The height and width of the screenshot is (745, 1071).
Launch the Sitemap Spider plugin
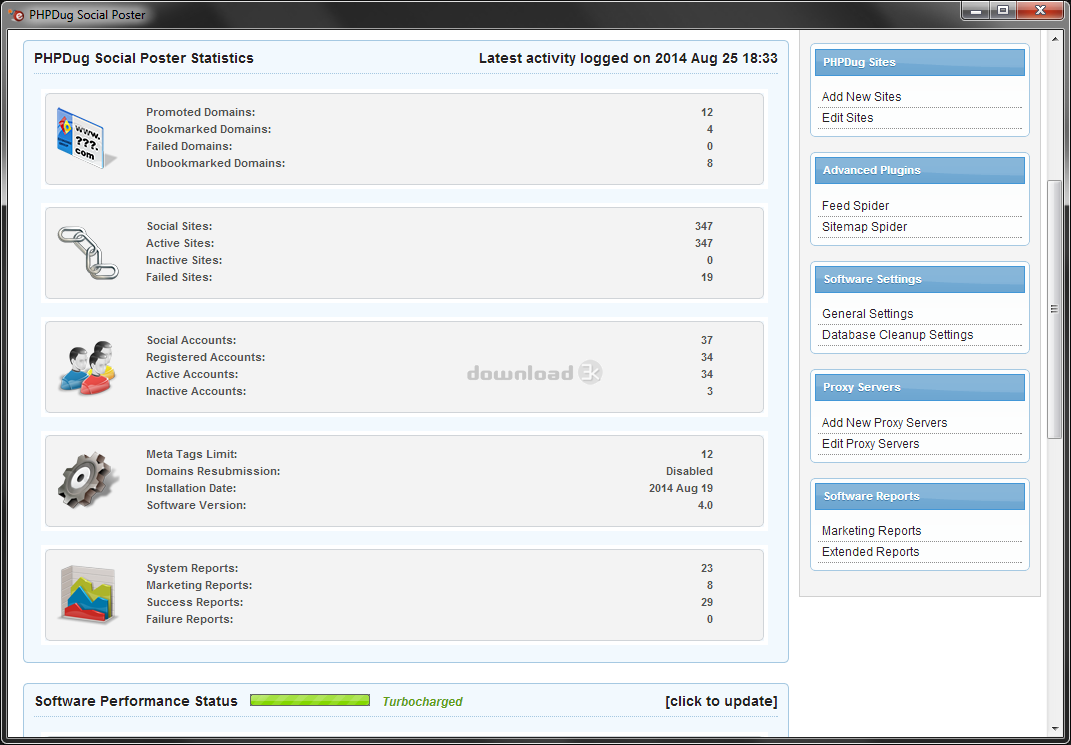coord(864,227)
